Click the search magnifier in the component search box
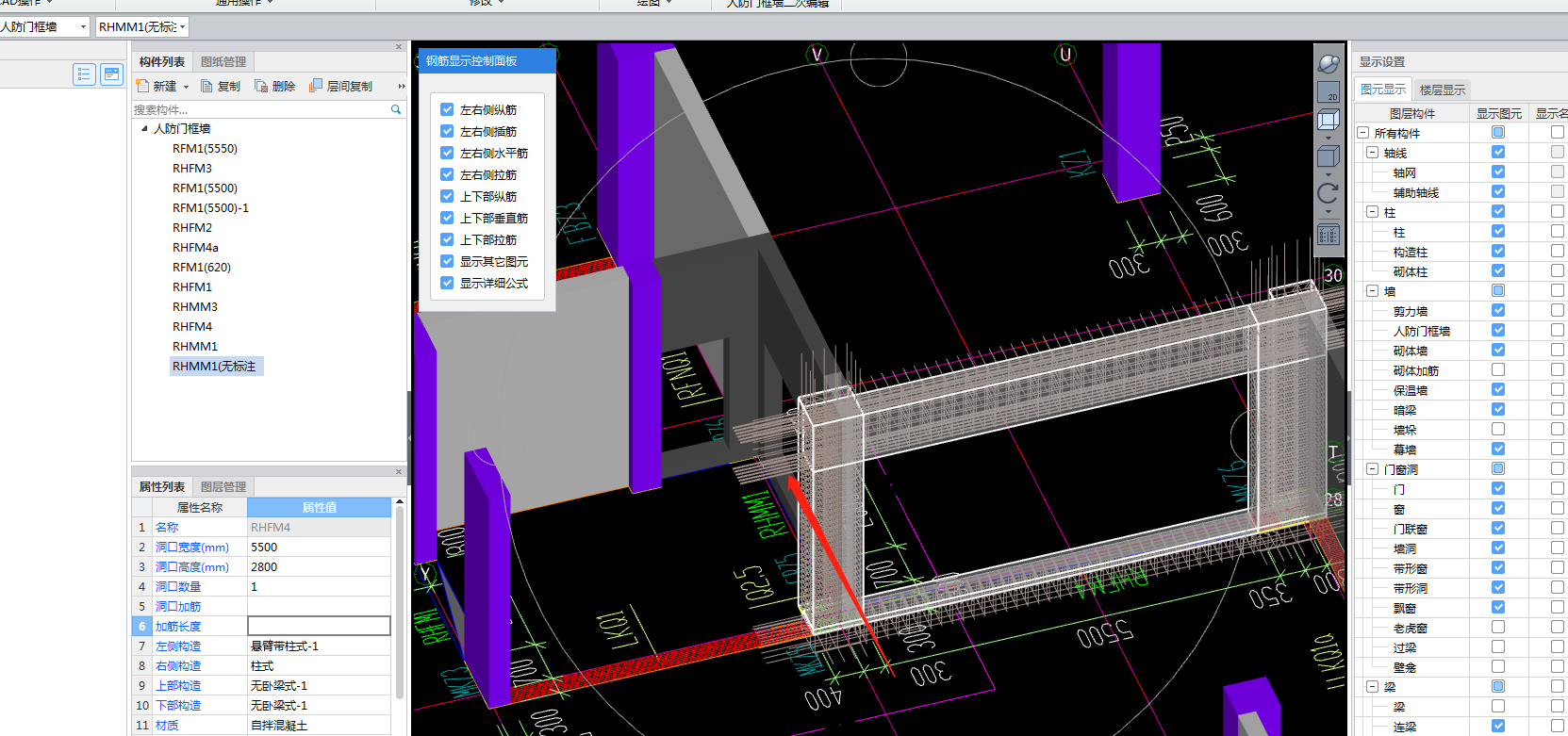 396,109
